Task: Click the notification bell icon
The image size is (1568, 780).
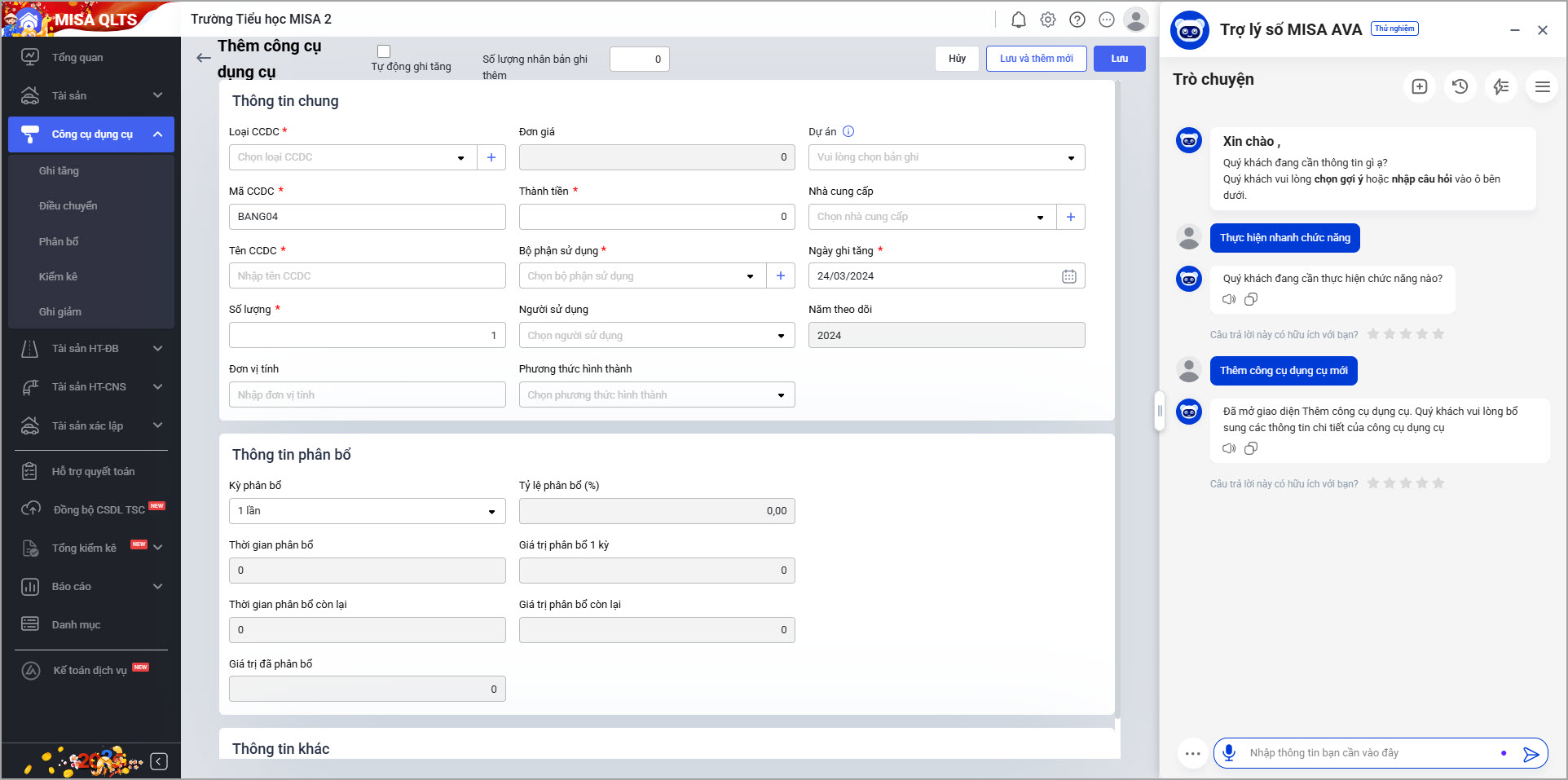Action: click(x=1018, y=20)
